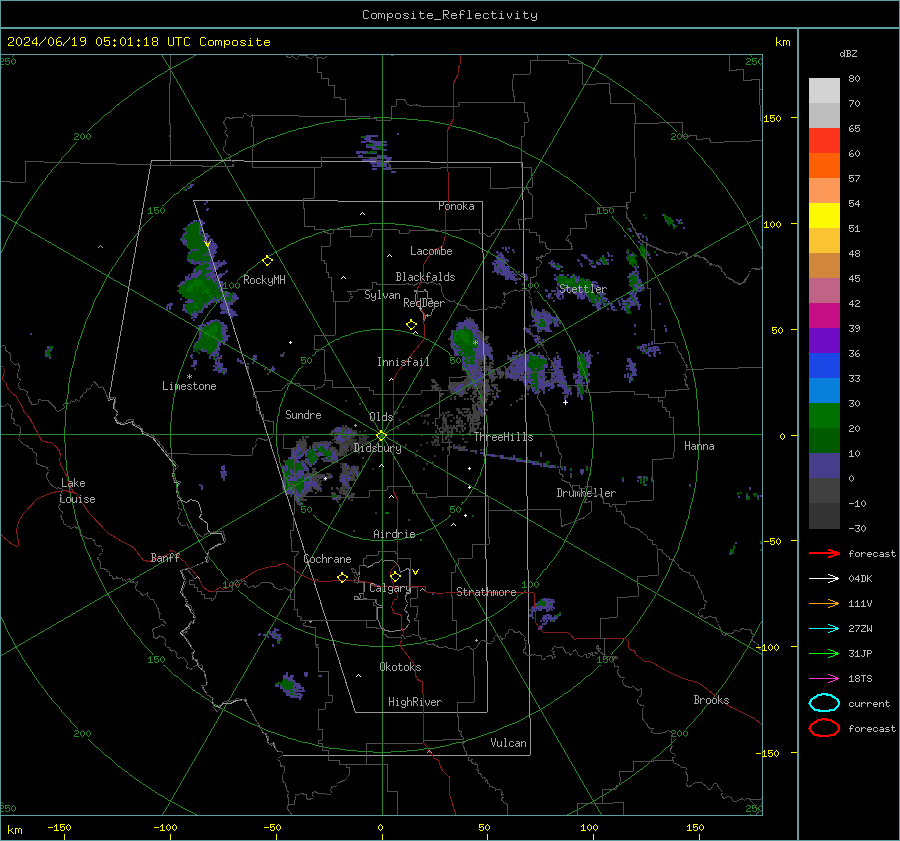Click the cyan 27ZW arrow icon
The image size is (900, 841).
pos(824,628)
